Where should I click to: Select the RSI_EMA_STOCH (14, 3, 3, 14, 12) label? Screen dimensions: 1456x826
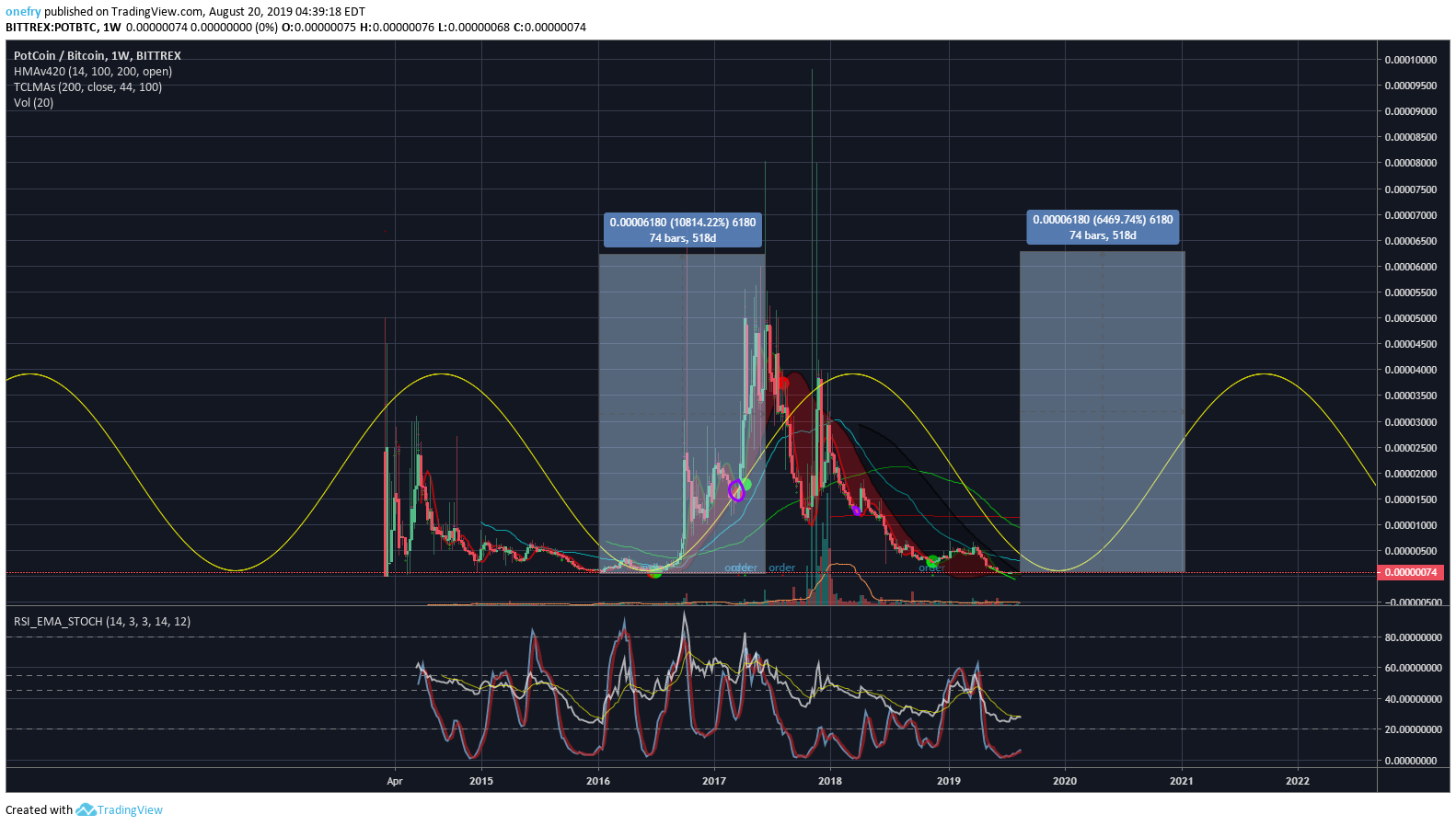point(102,622)
